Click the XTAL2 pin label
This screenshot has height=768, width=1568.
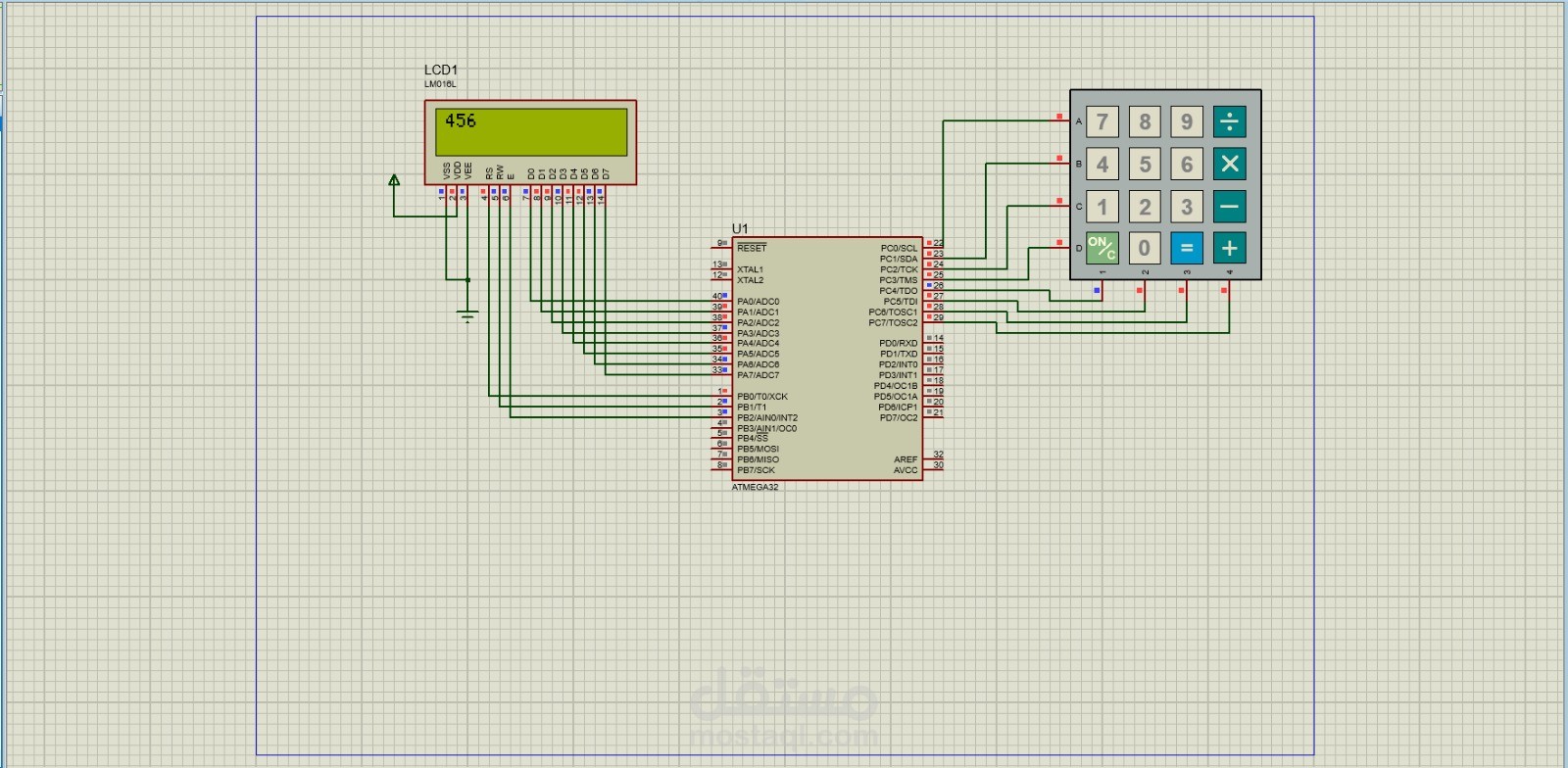[x=750, y=280]
